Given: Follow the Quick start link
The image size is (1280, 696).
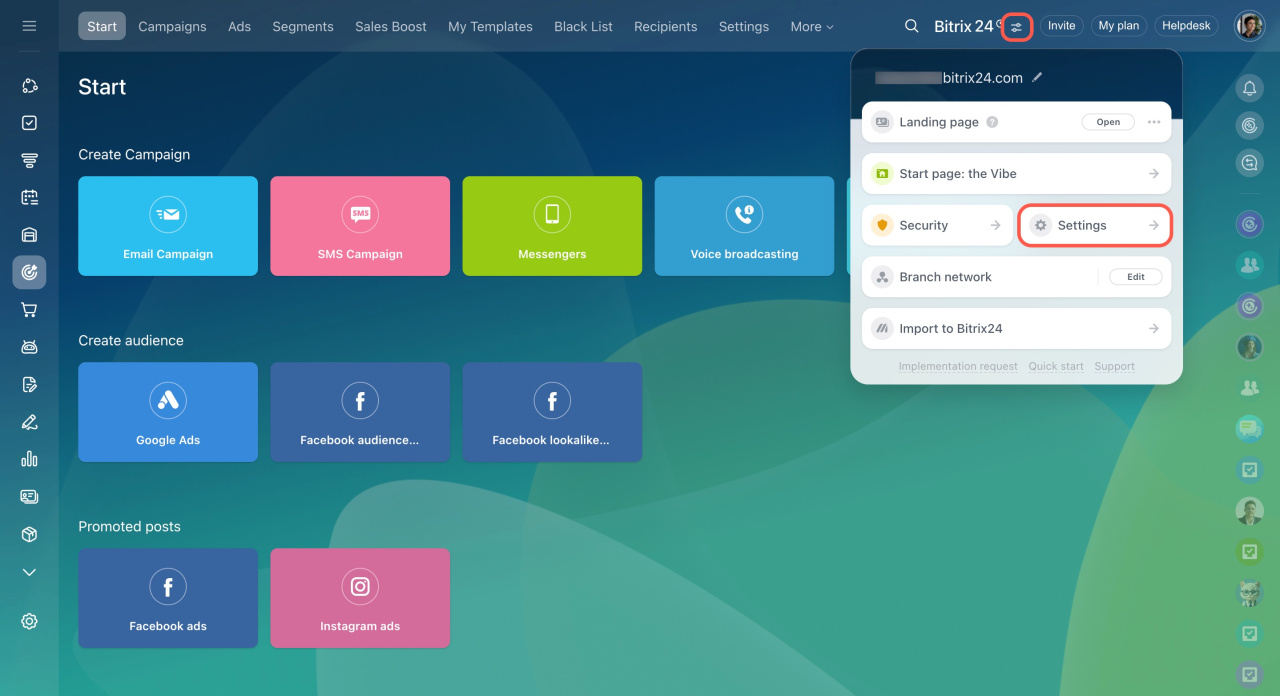Looking at the screenshot, I should pos(1056,367).
